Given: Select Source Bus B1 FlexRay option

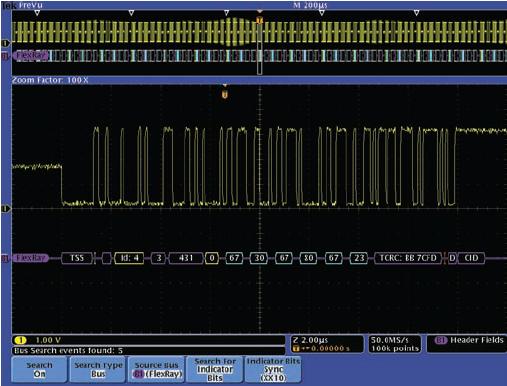Looking at the screenshot, I should coord(157,369).
